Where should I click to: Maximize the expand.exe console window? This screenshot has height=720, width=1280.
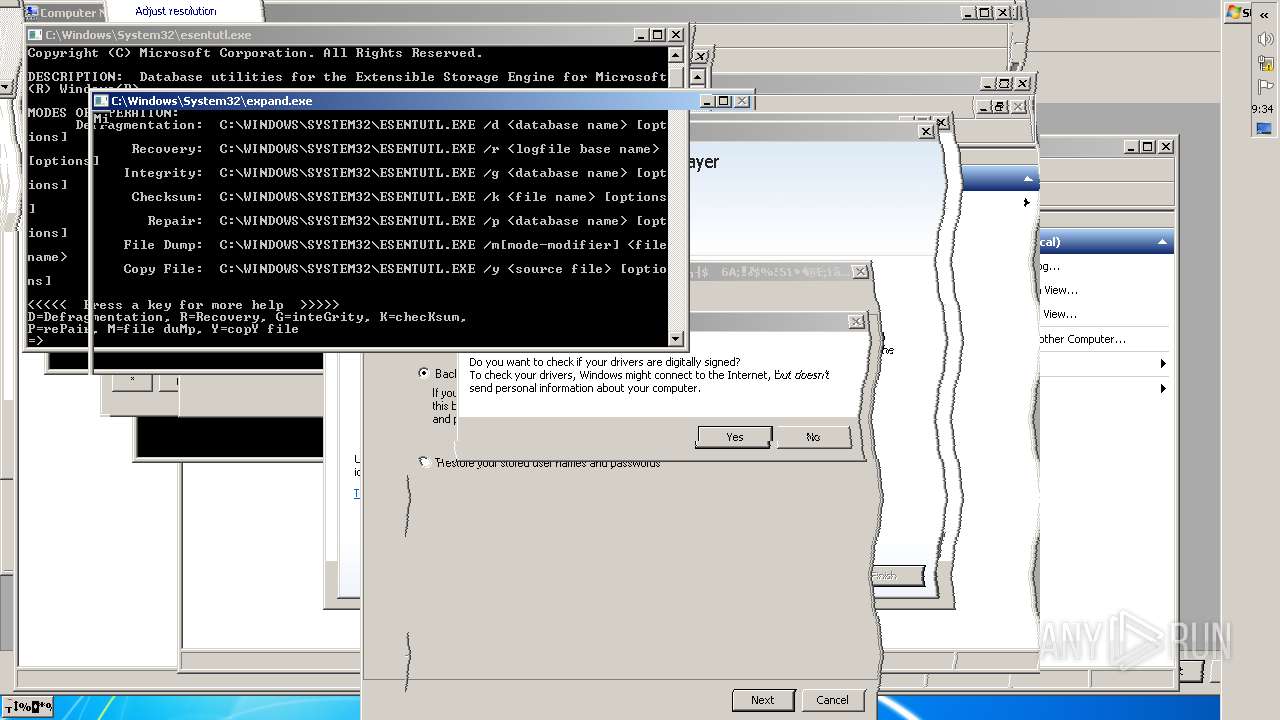point(725,101)
